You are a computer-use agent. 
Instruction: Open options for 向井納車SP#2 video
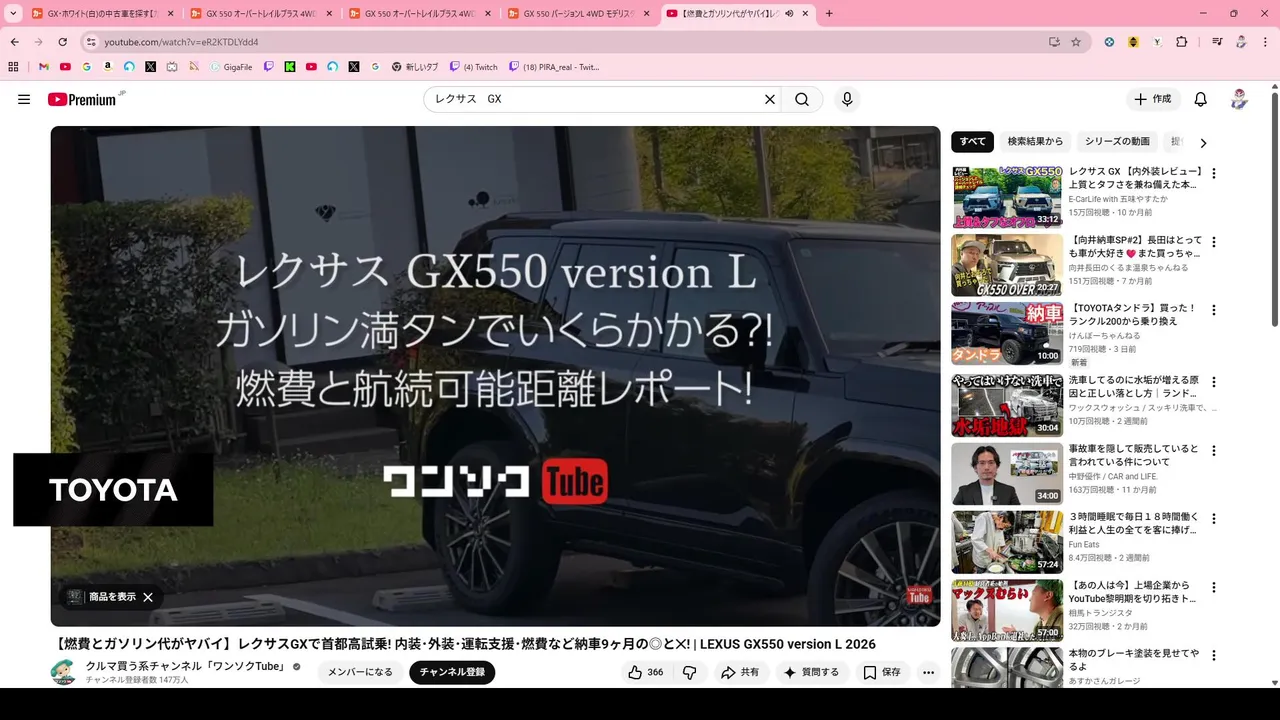1214,242
